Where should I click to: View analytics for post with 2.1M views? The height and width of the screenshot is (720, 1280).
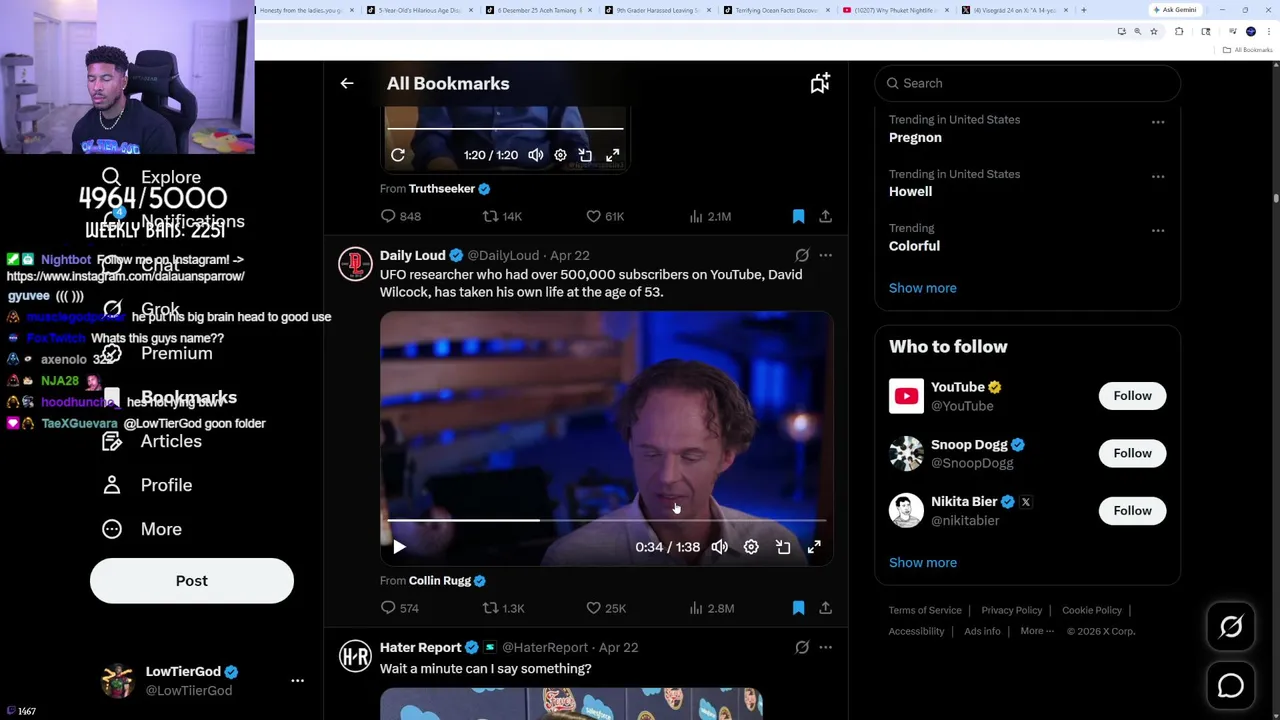(710, 216)
